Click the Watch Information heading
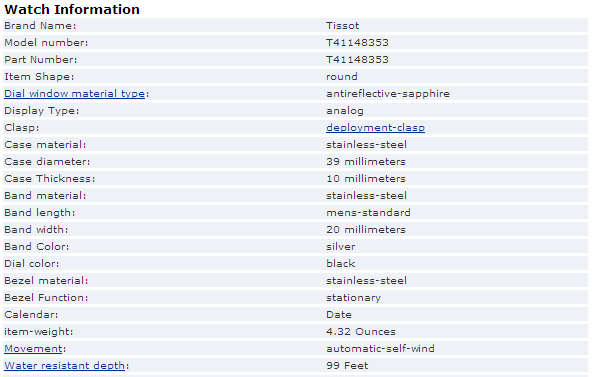 (72, 9)
